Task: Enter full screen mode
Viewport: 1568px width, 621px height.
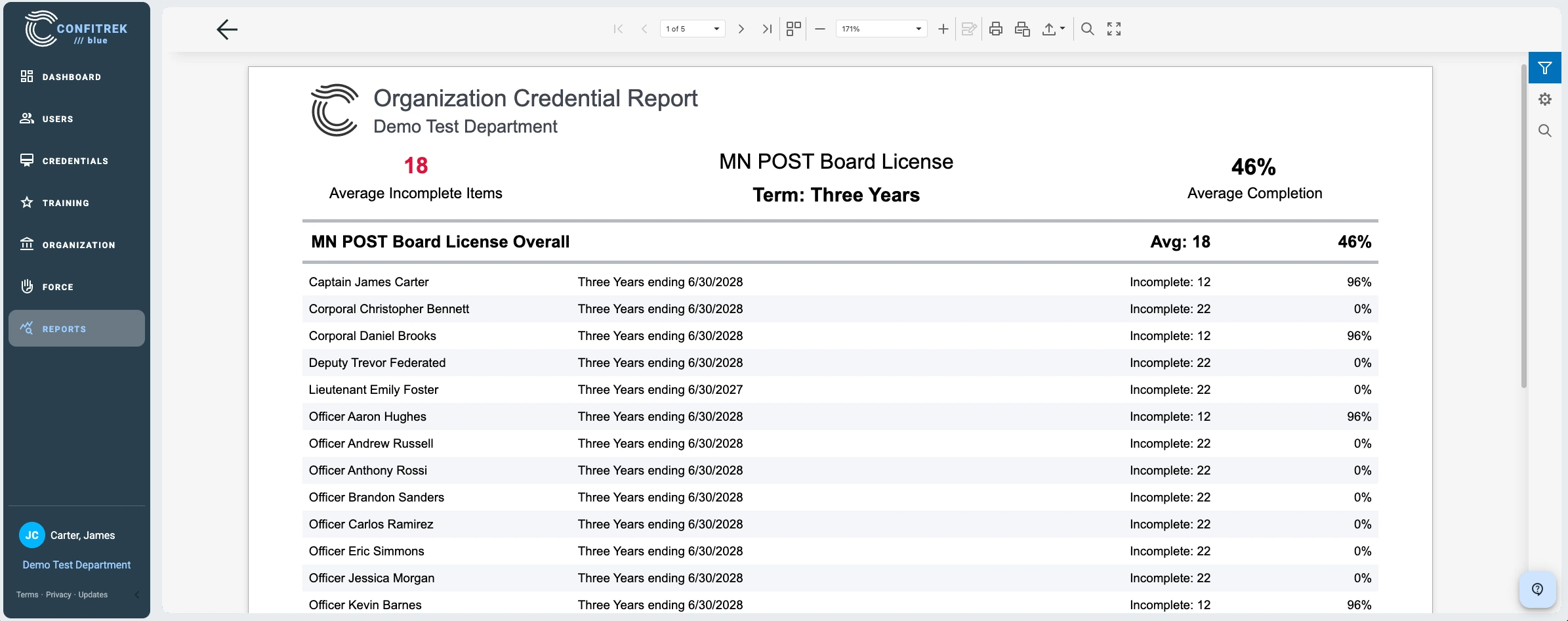Action: (x=1114, y=29)
